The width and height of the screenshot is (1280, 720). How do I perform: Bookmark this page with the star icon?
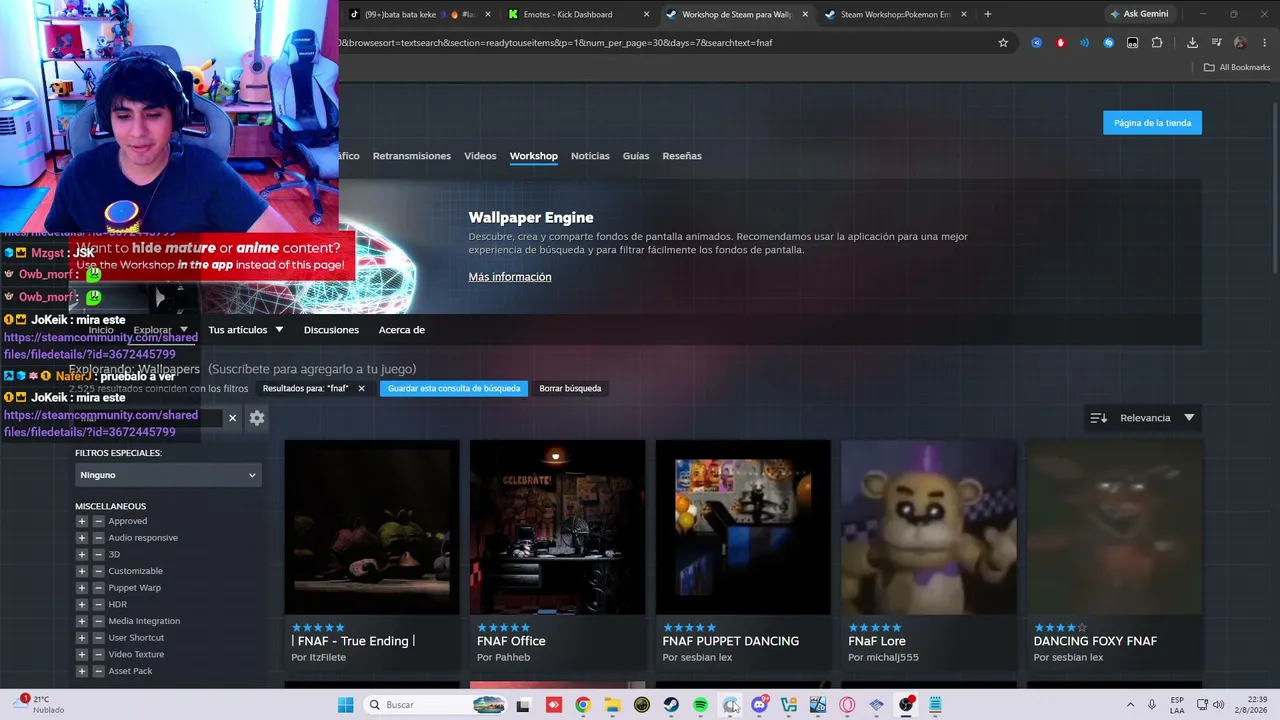[x=1003, y=43]
